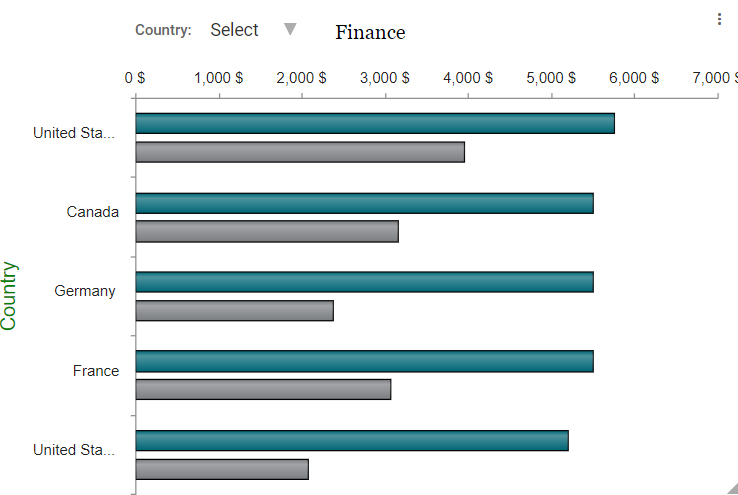738x495 pixels.
Task: Click the resize handle at bottom-right corner
Action: 732,488
